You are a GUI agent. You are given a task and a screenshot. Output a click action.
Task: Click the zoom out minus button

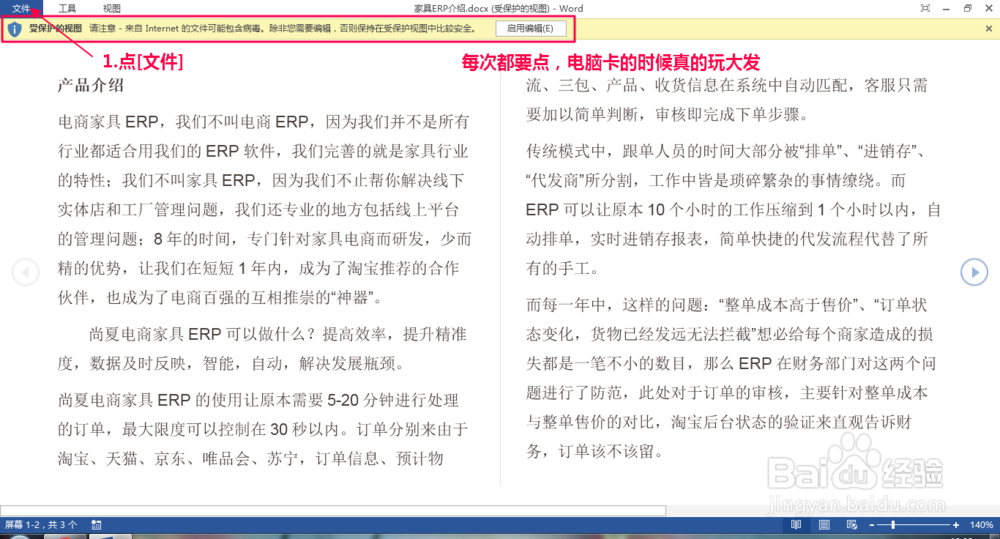872,525
